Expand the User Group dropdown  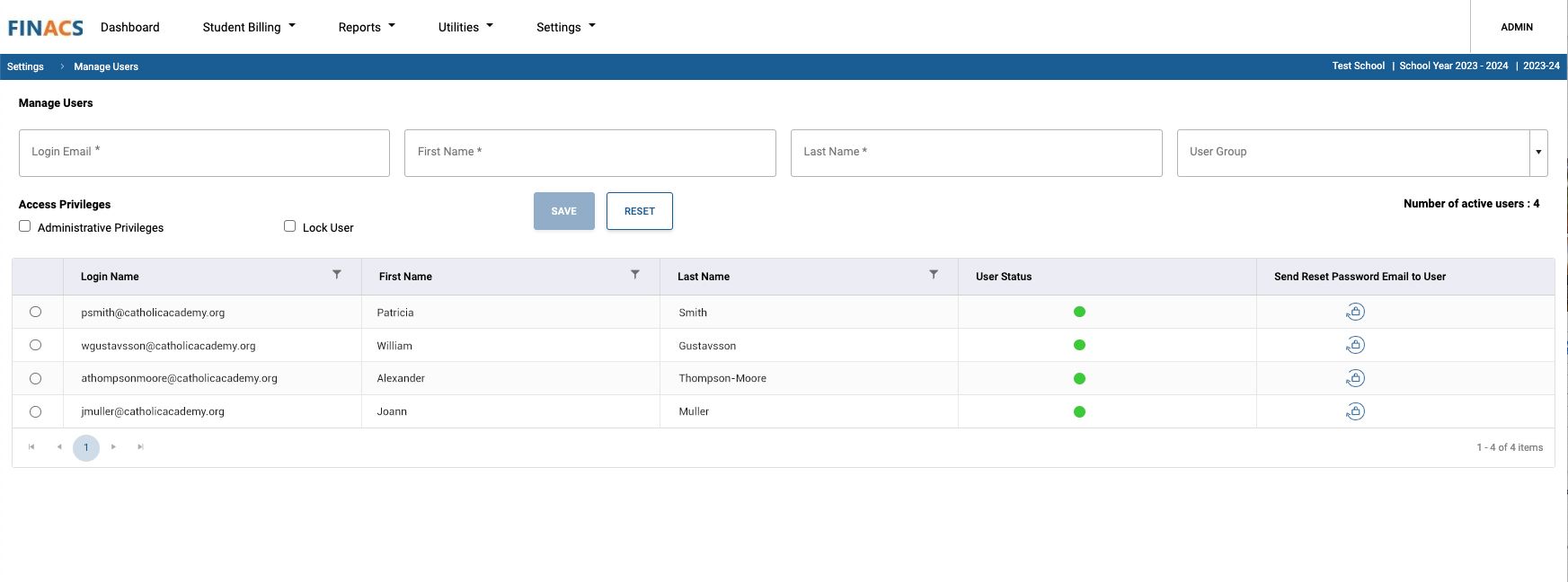1537,153
